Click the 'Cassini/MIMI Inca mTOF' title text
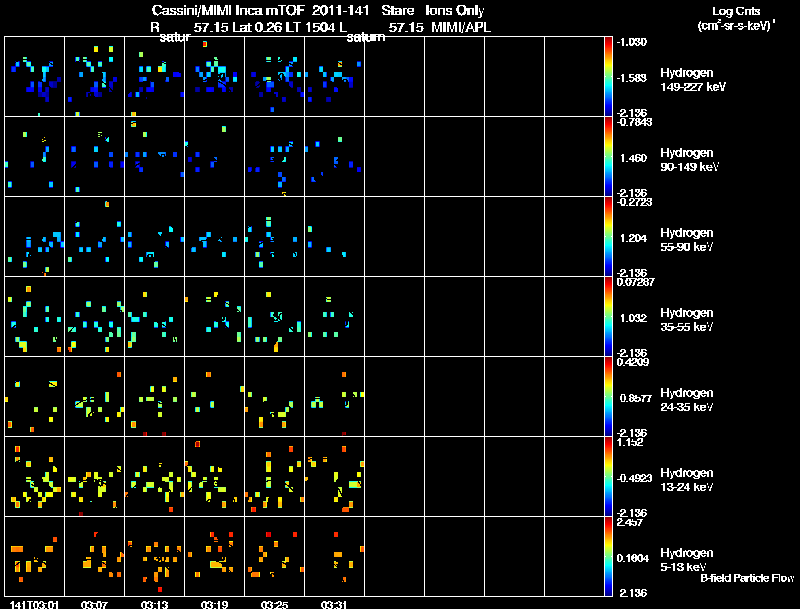800x609 pixels. (228, 11)
